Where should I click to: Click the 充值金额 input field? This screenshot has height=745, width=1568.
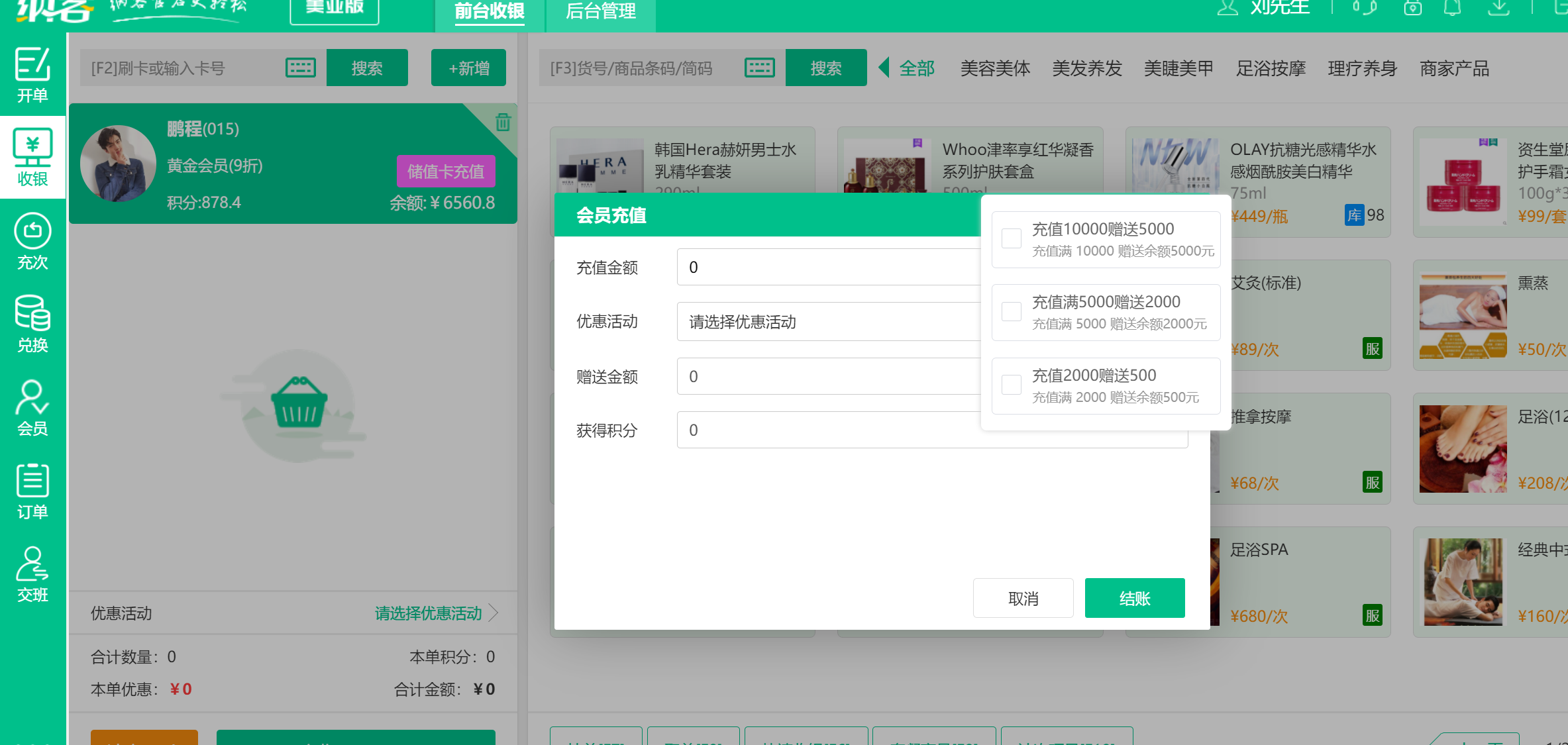pyautogui.click(x=828, y=267)
